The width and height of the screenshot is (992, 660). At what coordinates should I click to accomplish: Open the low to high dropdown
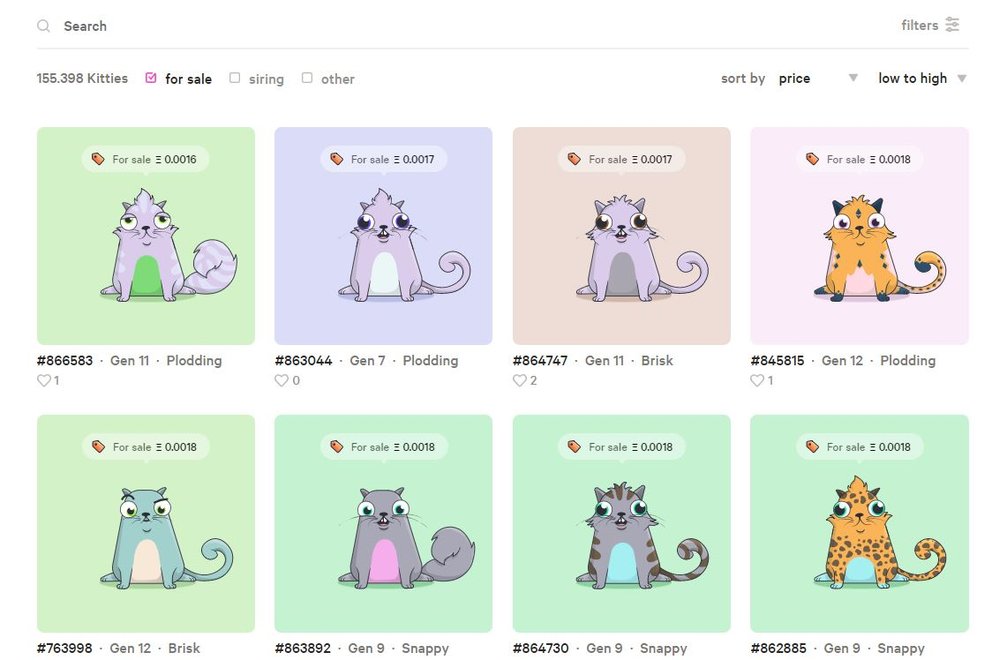[x=921, y=78]
